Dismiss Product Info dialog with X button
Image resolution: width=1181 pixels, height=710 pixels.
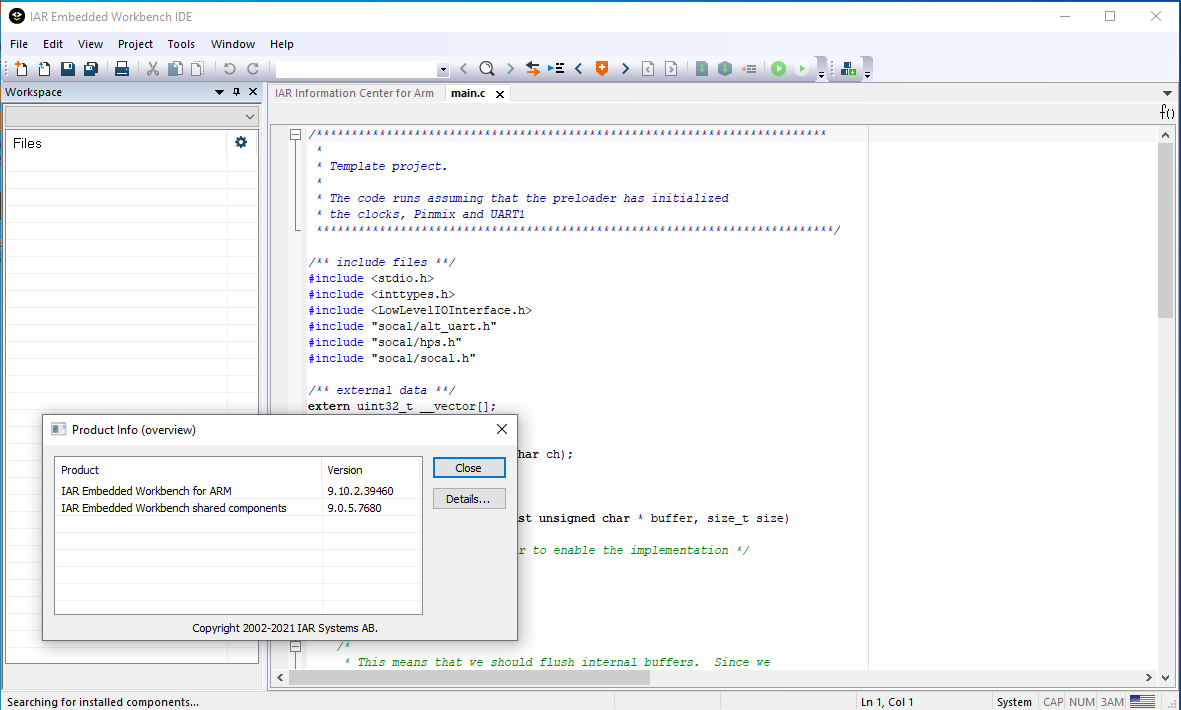[x=502, y=429]
